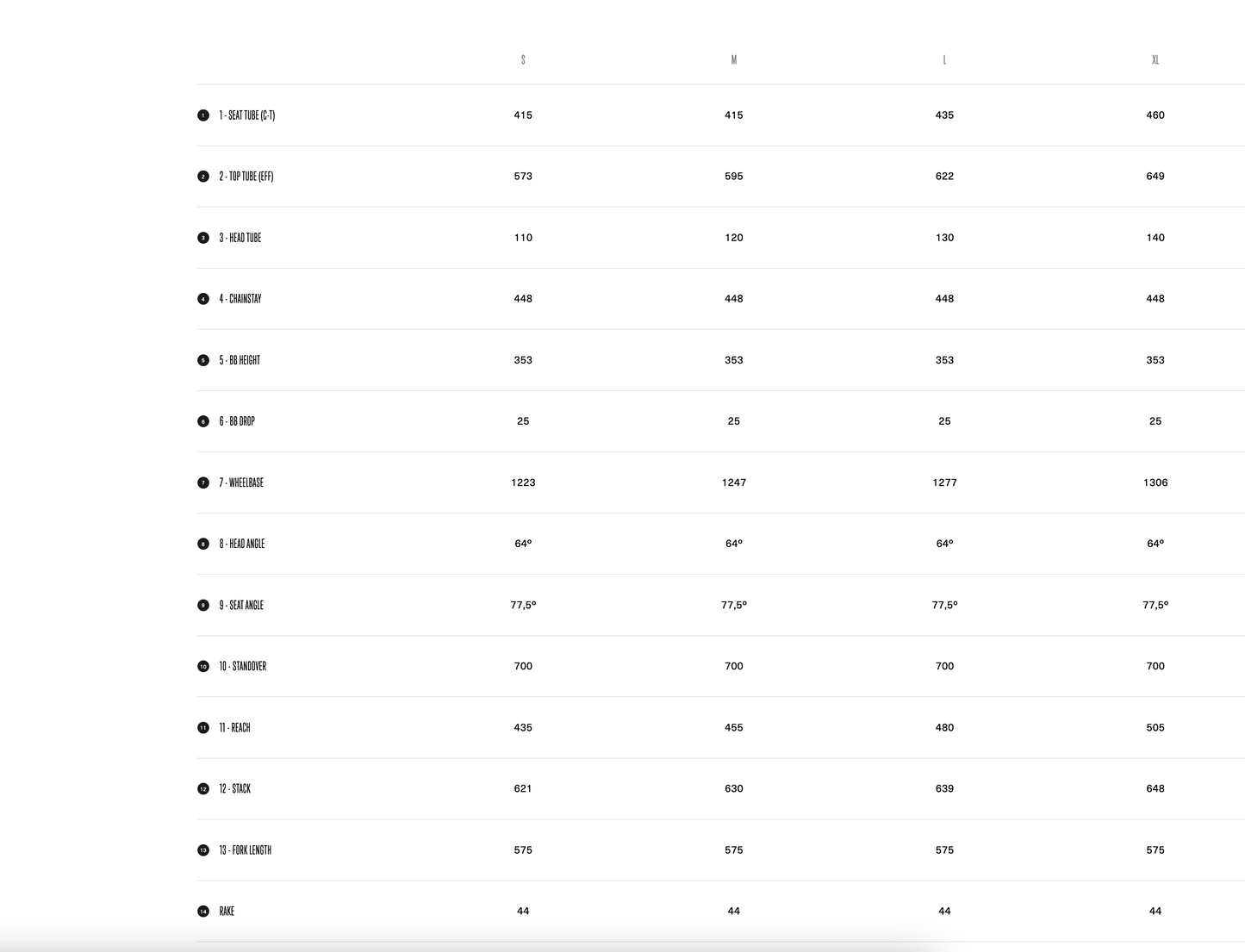Click the number 14 Rake bullet icon
The width and height of the screenshot is (1245, 952).
[203, 912]
